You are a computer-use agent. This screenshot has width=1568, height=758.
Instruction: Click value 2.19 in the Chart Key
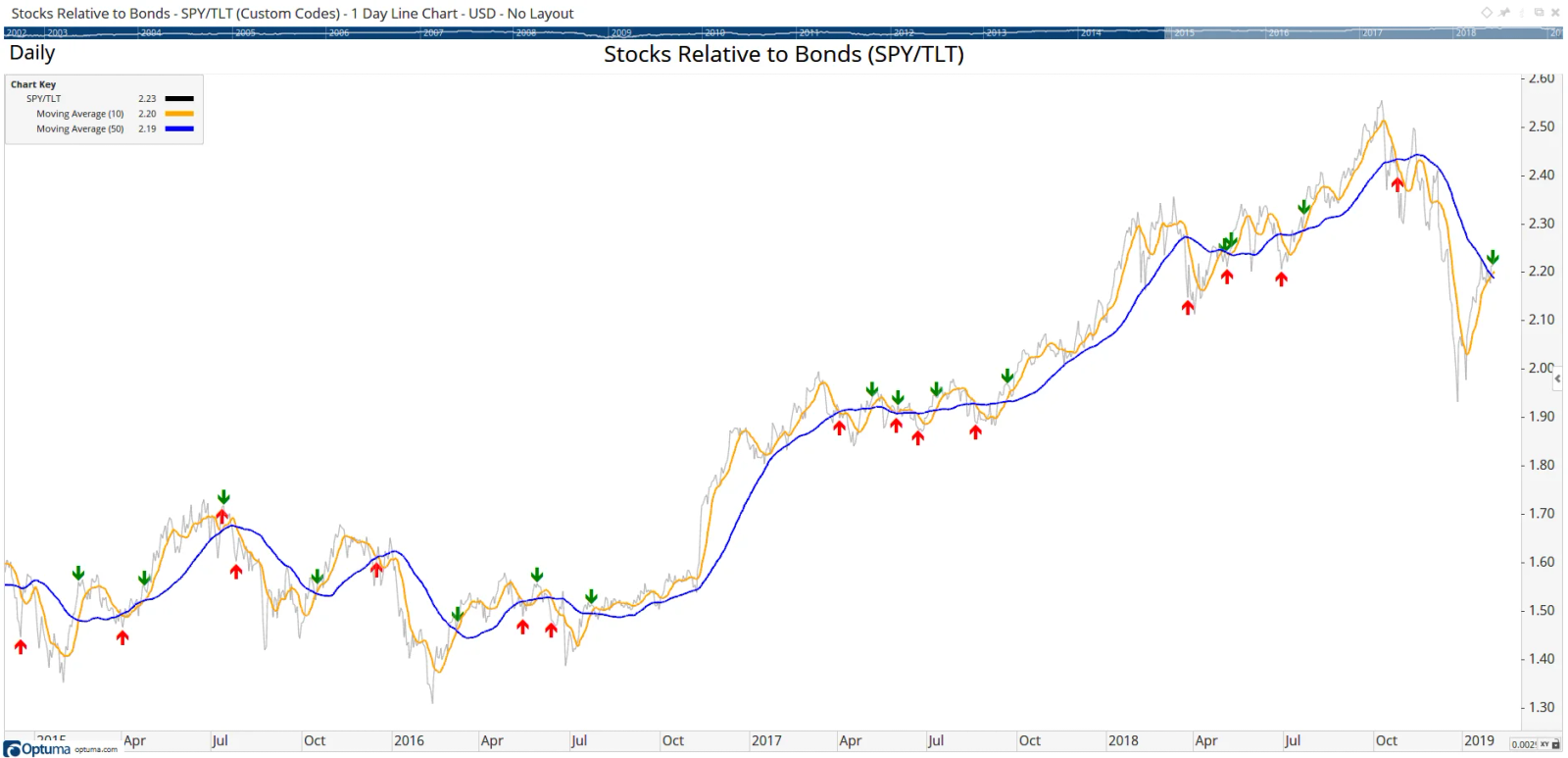pos(147,128)
